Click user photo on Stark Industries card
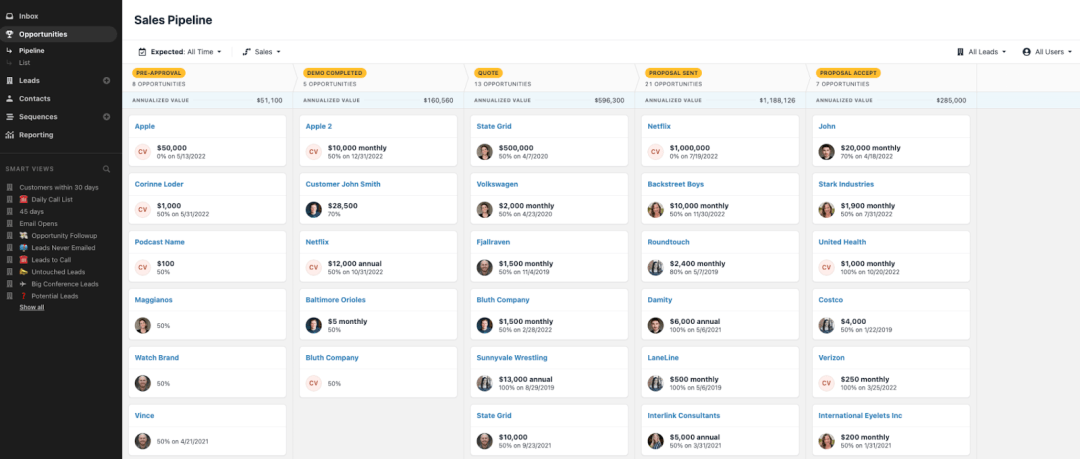The width and height of the screenshot is (1080, 459). click(x=826, y=209)
